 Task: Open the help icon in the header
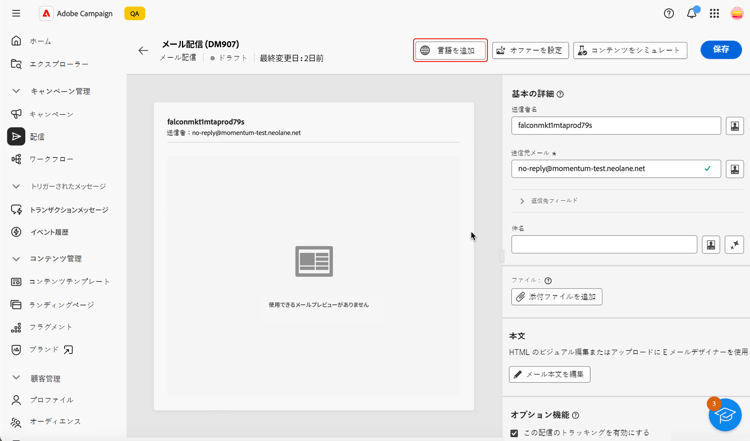coord(669,13)
